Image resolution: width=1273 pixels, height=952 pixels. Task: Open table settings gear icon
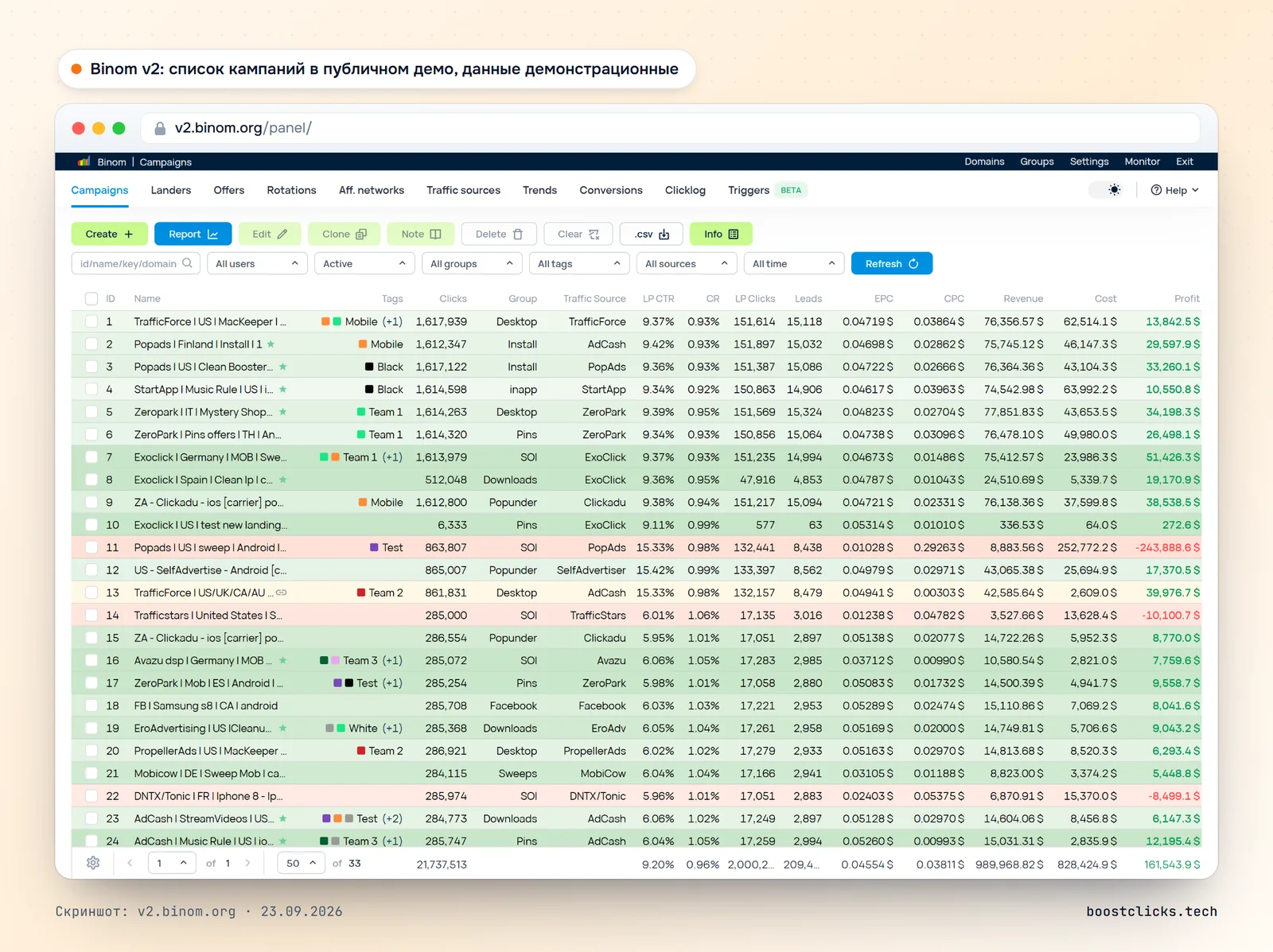tap(93, 863)
